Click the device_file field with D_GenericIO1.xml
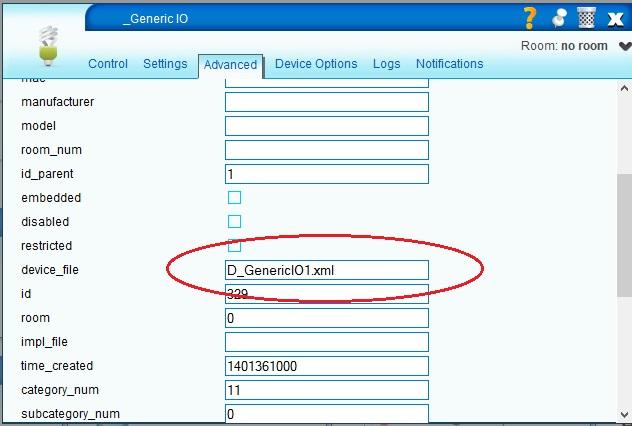632x426 pixels. coord(327,270)
